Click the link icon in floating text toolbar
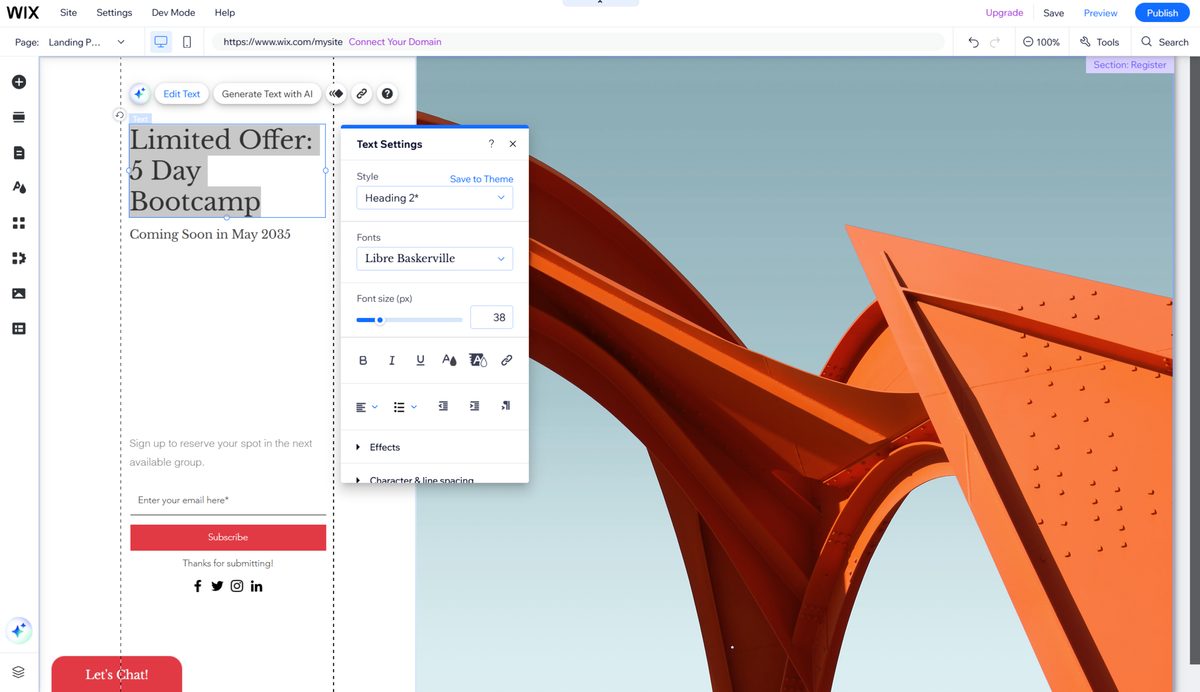The width and height of the screenshot is (1200, 692). pos(362,93)
